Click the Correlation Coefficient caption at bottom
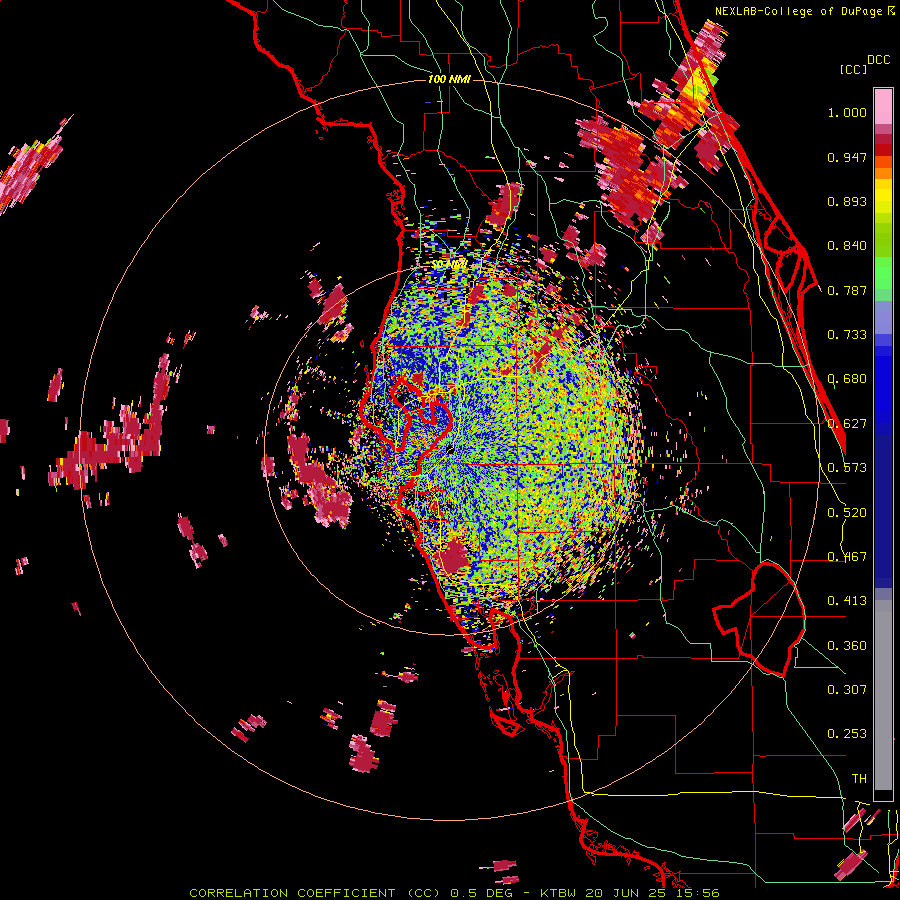This screenshot has width=900, height=900. tap(454, 893)
